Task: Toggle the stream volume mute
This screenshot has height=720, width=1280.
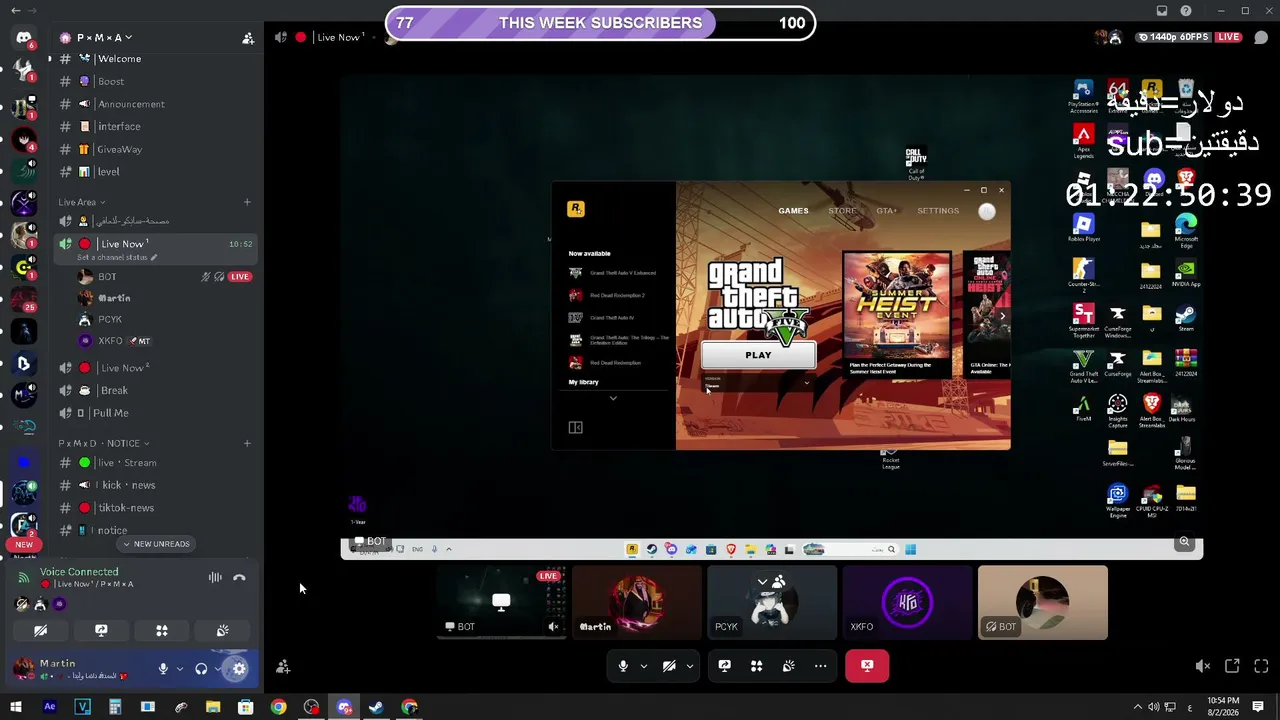Action: 1203,666
